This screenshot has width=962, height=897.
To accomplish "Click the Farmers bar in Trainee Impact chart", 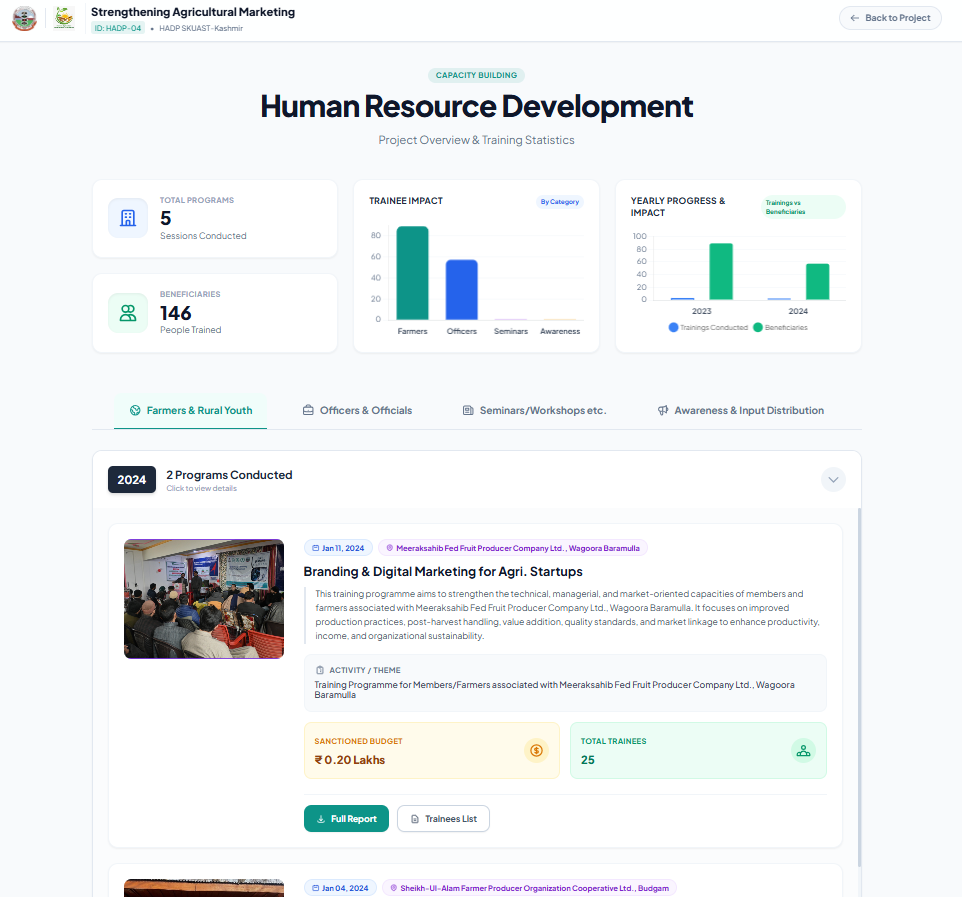I will [412, 275].
